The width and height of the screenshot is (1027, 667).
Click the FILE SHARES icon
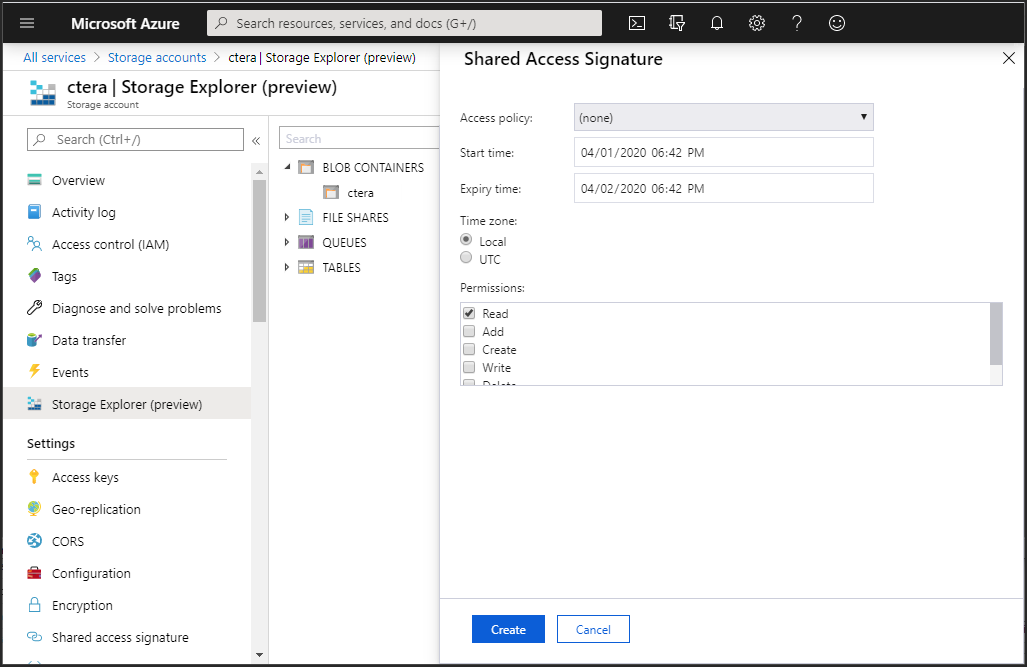click(306, 217)
